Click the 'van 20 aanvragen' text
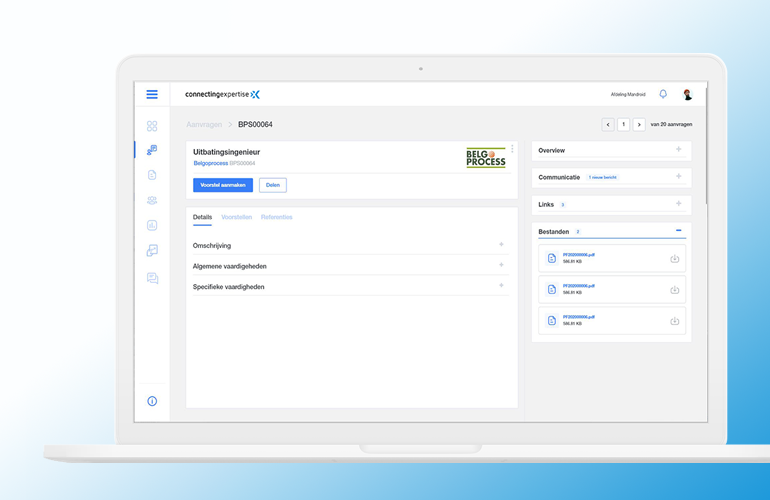Viewport: 770px width, 500px height. click(671, 125)
